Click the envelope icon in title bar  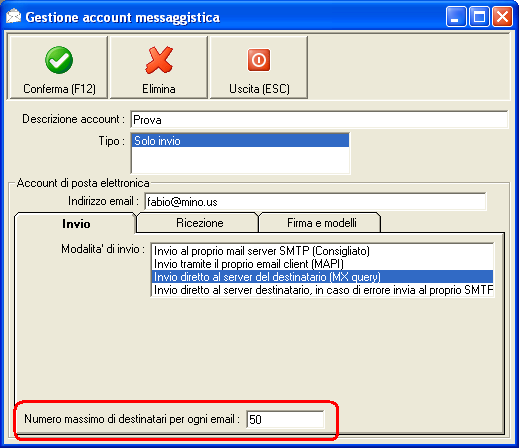pyautogui.click(x=13, y=16)
